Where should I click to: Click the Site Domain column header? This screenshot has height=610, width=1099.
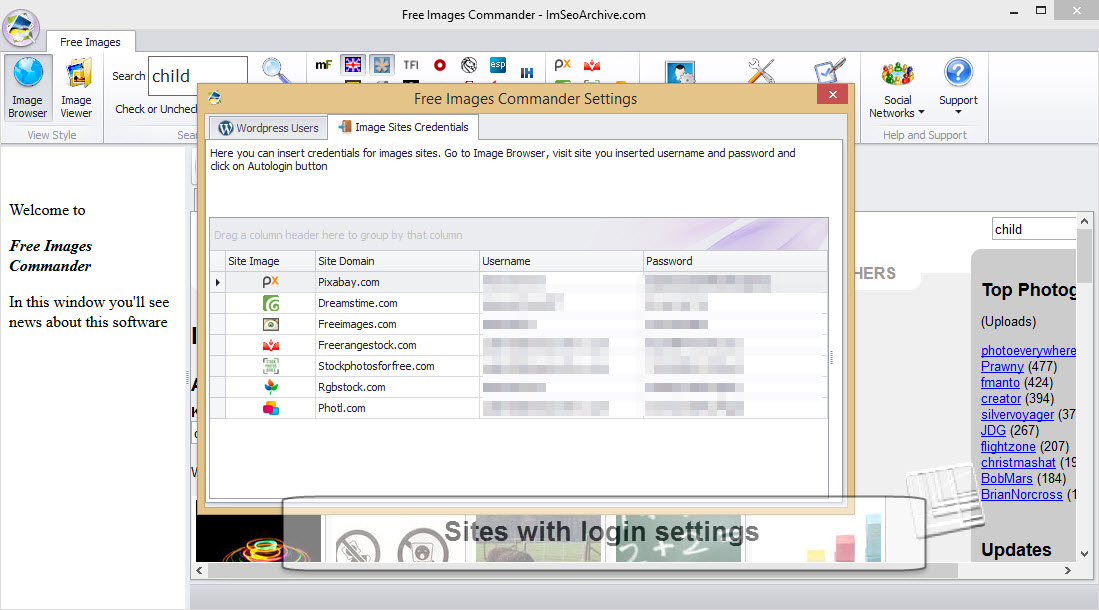pyautogui.click(x=397, y=261)
